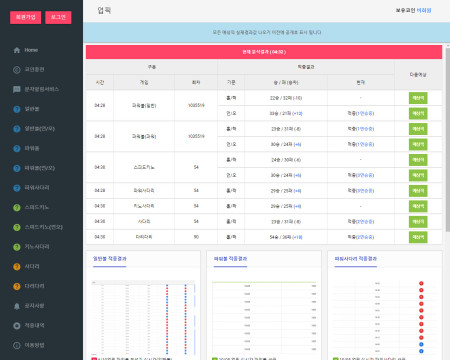Click the blue notice banner at top

click(266, 32)
